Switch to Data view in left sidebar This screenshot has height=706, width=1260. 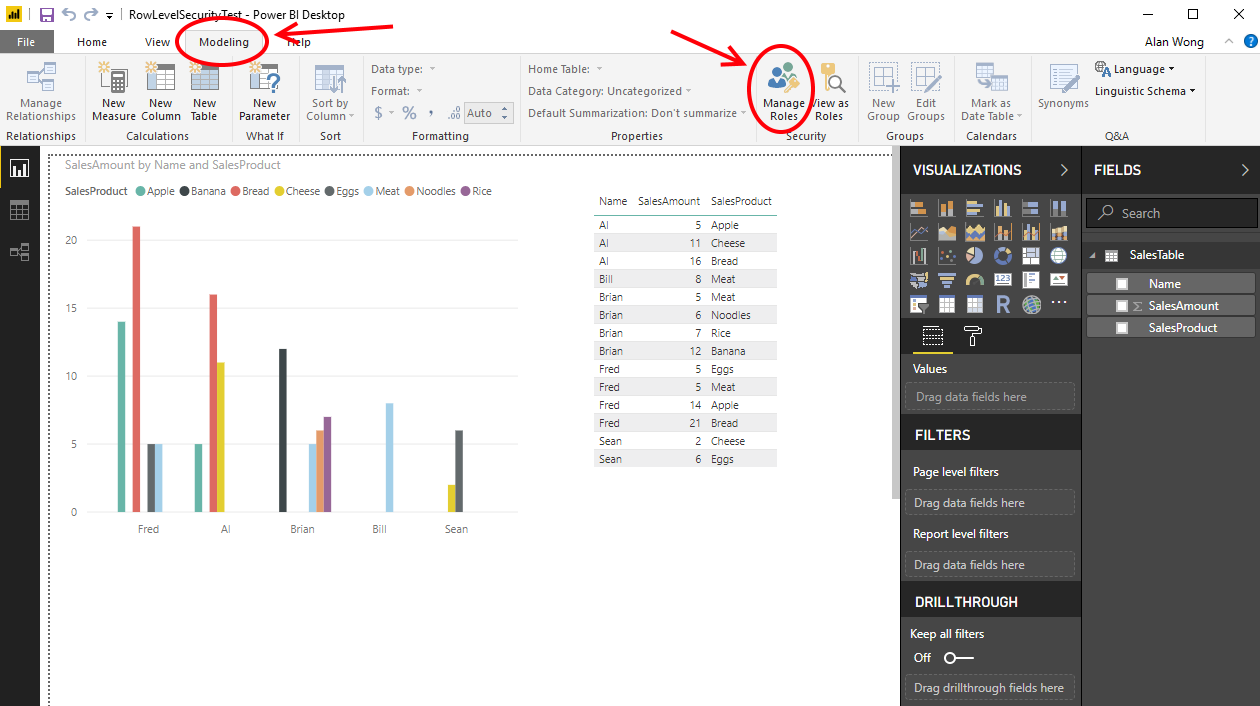pyautogui.click(x=19, y=210)
